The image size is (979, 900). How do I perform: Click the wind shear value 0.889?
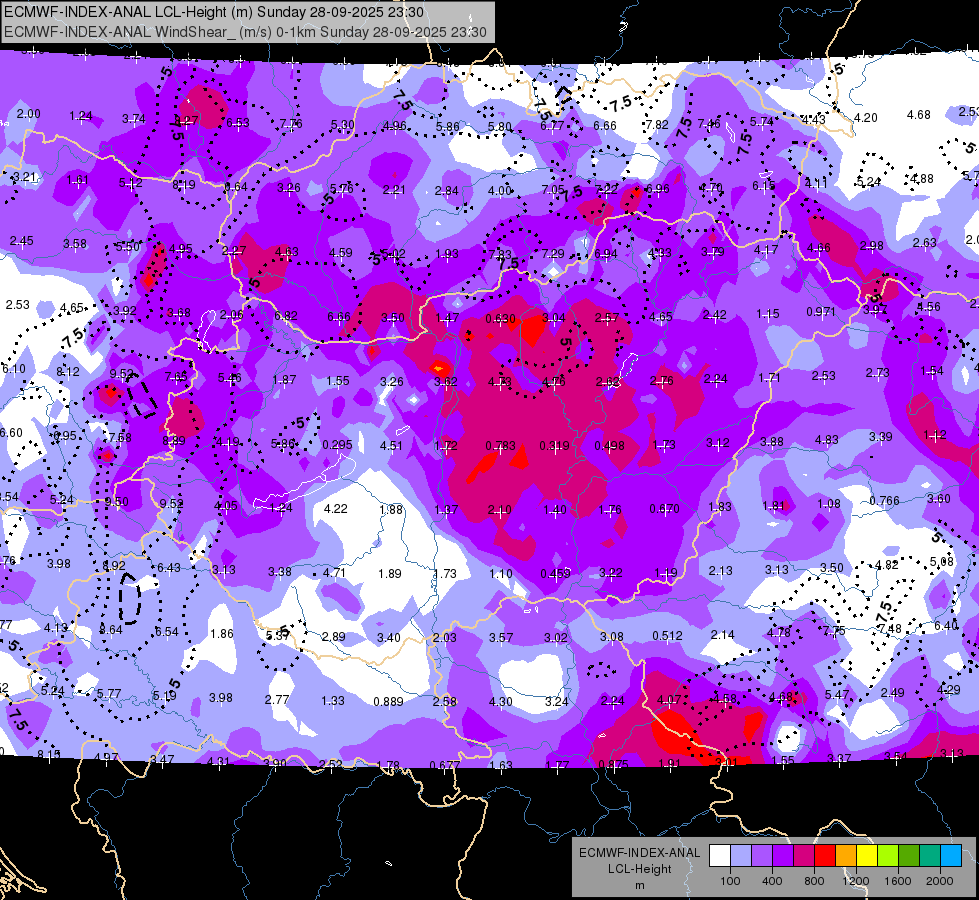[x=388, y=701]
